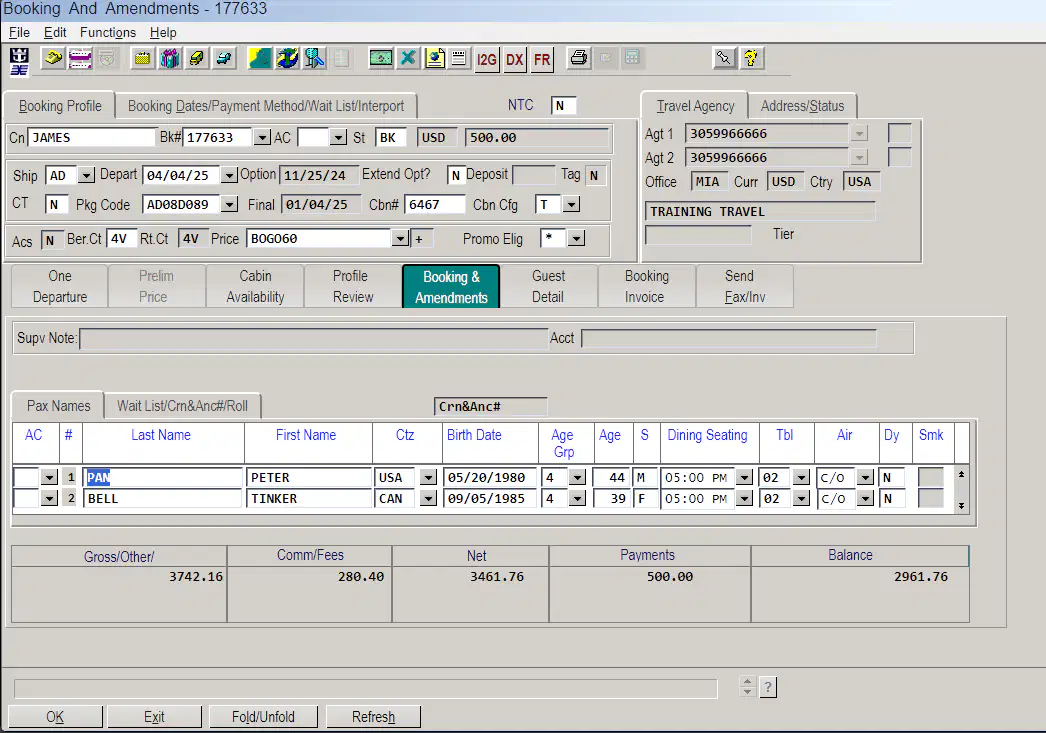The height and width of the screenshot is (733, 1046).
Task: Go to the Booking Invoice step
Action: [646, 286]
